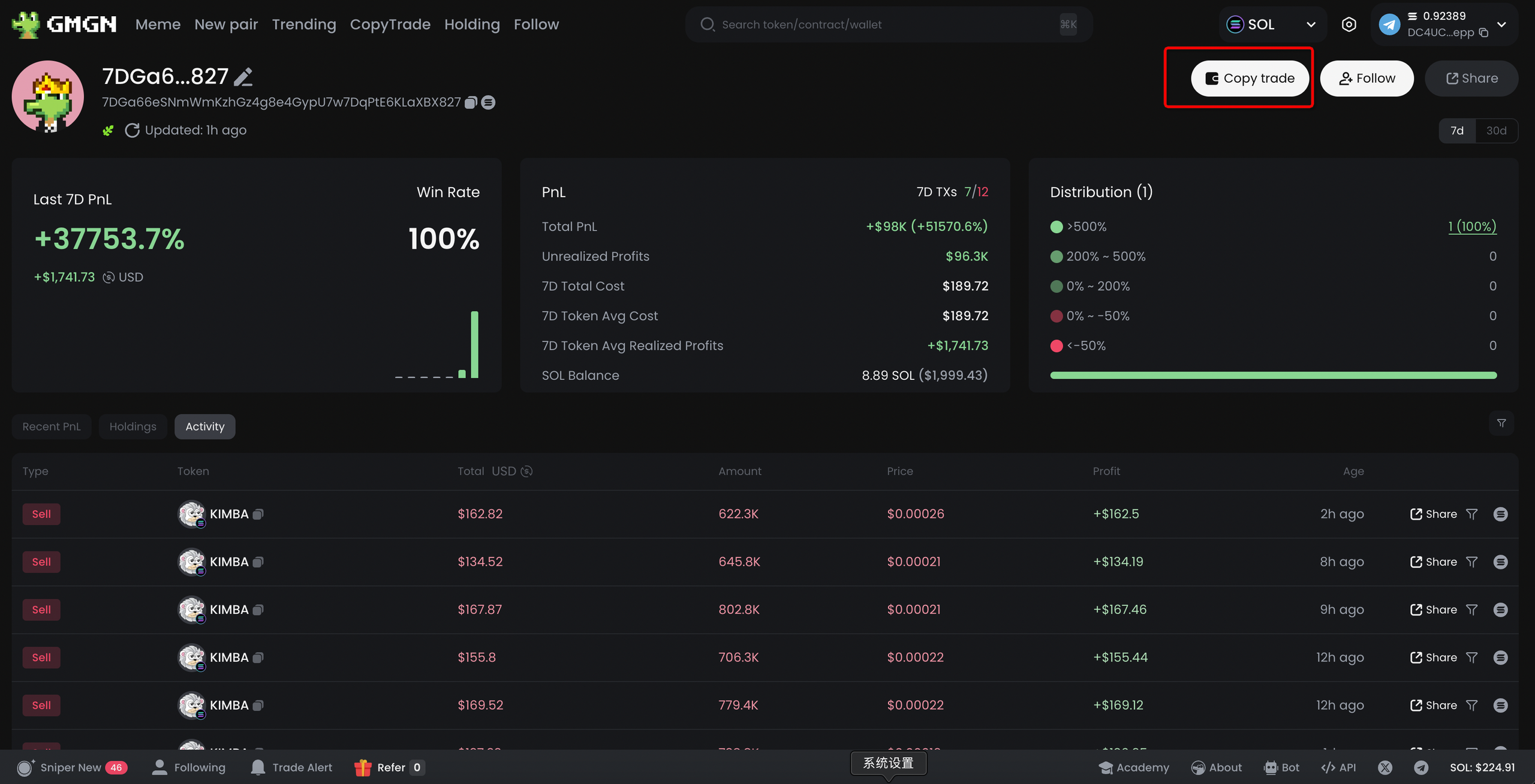
Task: Switch the time range to 30d
Action: 1496,131
